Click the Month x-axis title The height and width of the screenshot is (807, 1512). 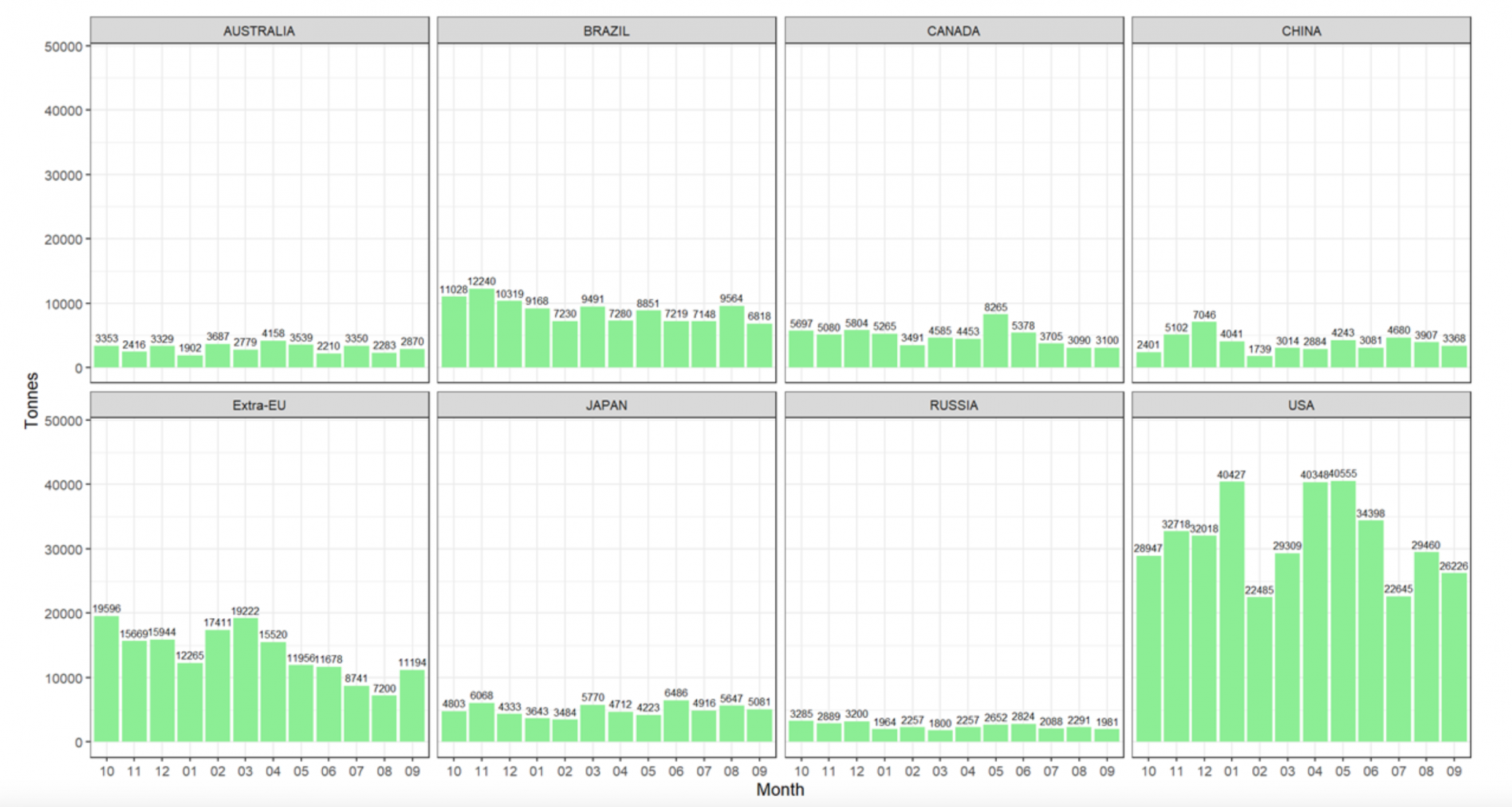(x=780, y=790)
